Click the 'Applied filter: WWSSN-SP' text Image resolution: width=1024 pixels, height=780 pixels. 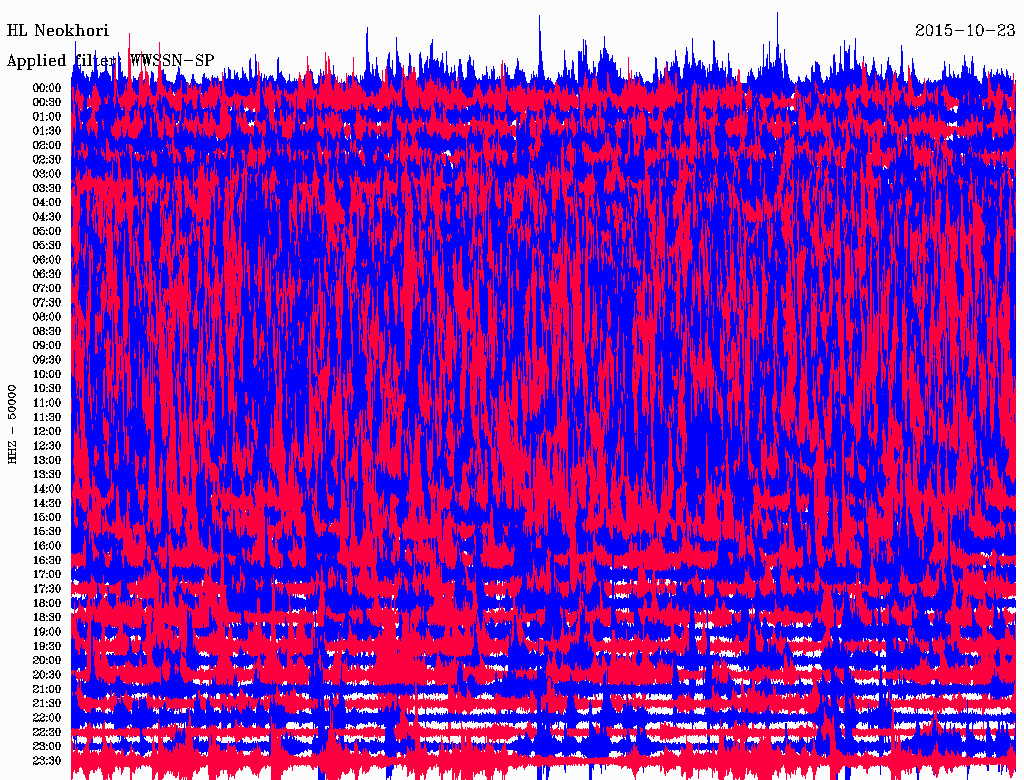coord(110,61)
